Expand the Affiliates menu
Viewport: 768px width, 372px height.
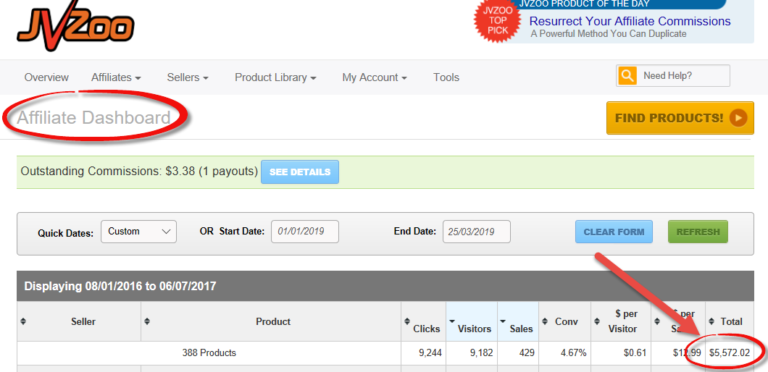[x=116, y=77]
